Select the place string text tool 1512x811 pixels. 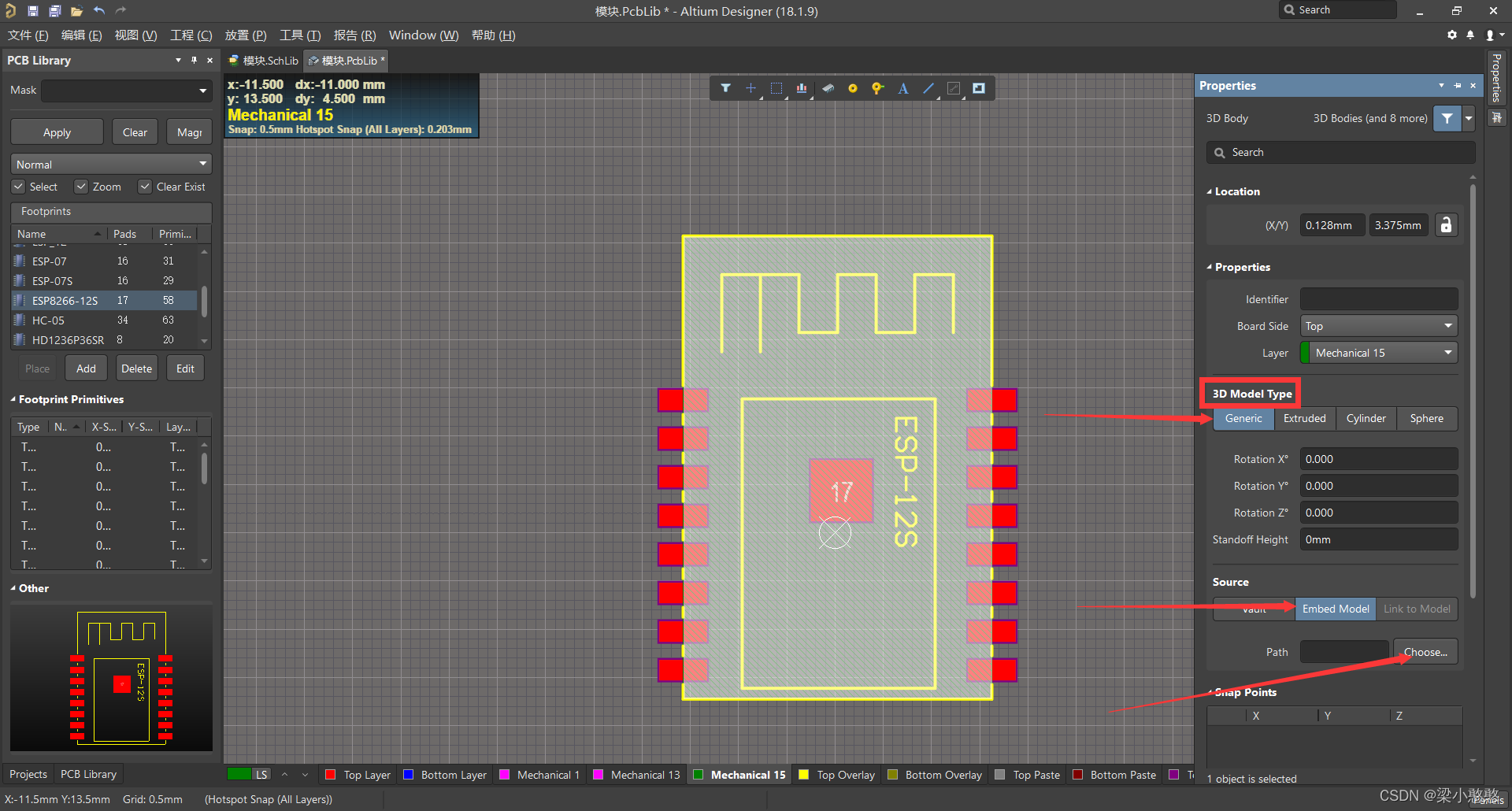[x=903, y=88]
